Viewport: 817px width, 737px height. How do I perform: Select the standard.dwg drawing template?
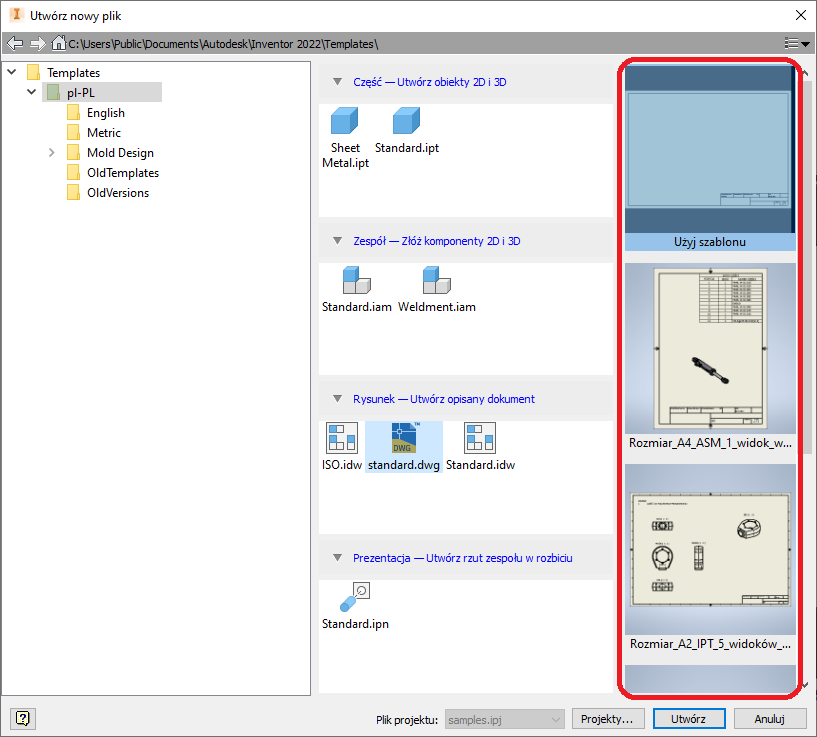pos(405,439)
